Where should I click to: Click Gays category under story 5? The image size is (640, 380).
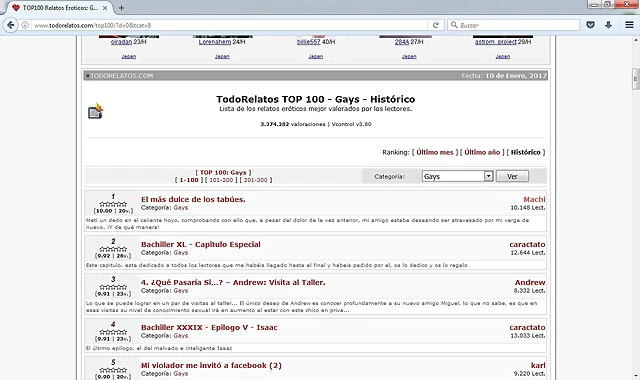click(x=180, y=373)
